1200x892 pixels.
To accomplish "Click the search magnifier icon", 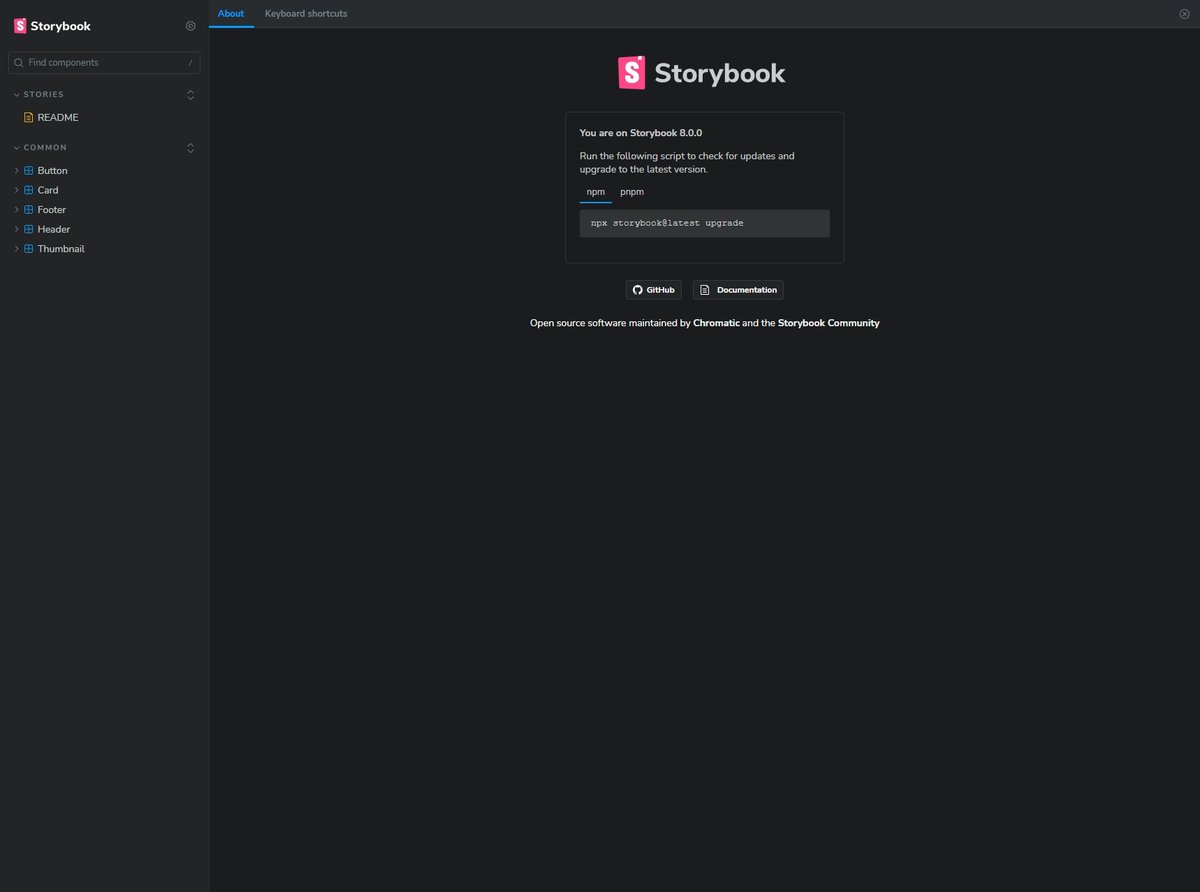I will point(19,62).
